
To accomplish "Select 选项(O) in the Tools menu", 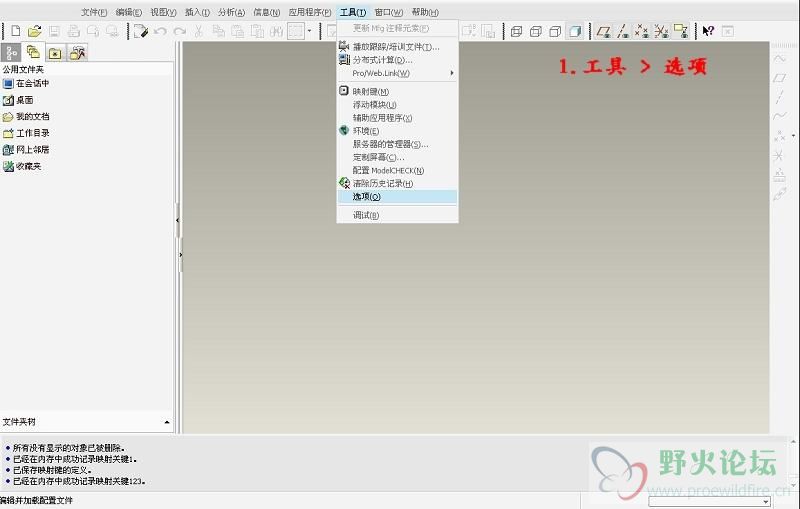I will point(397,197).
